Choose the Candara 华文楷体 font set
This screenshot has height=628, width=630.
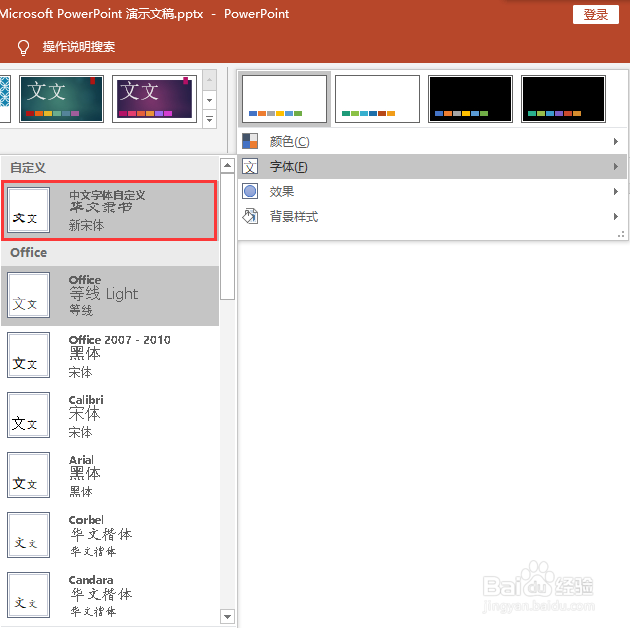click(x=110, y=595)
